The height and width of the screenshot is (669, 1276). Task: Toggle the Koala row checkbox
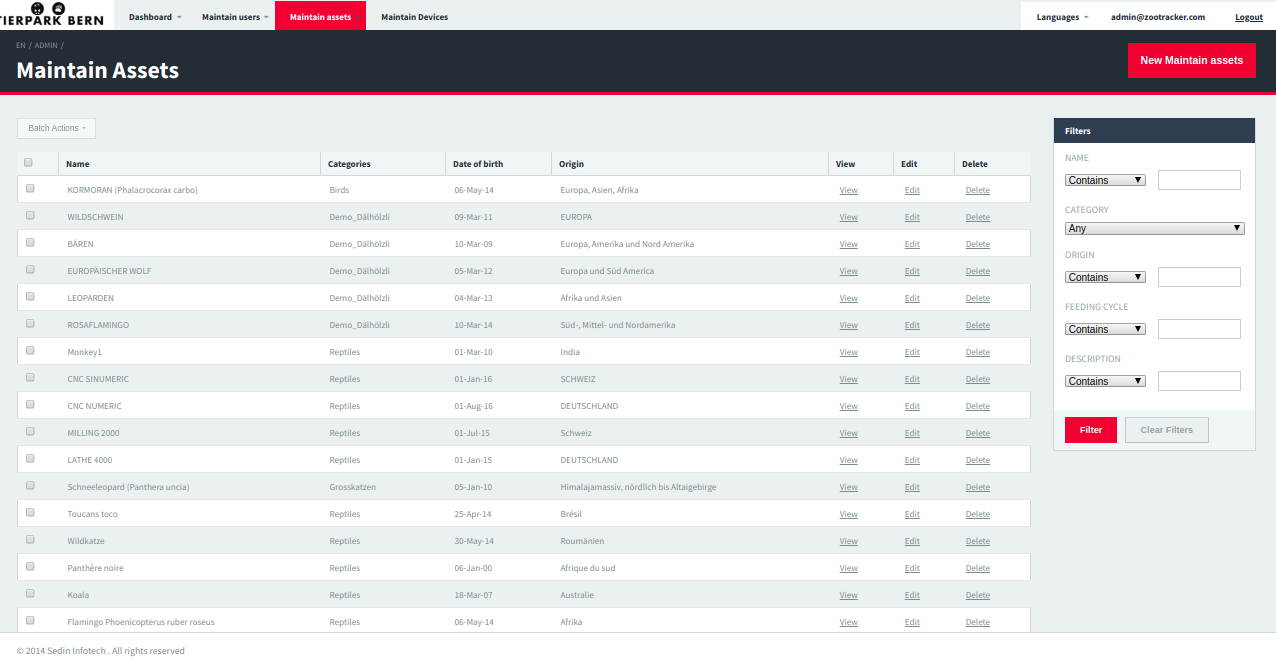tap(30, 594)
